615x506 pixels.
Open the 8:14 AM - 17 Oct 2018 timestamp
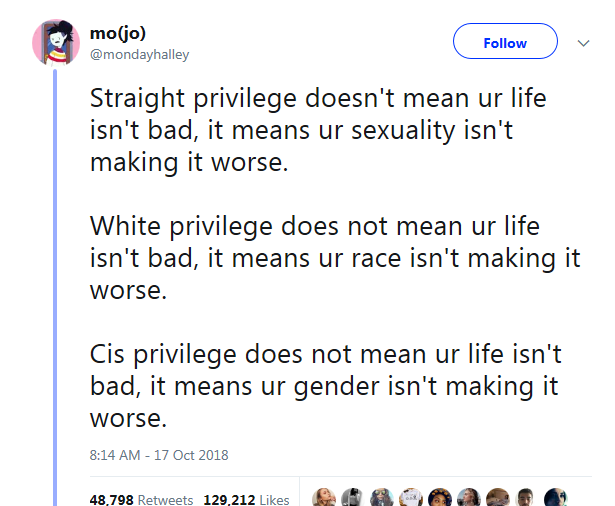point(159,455)
